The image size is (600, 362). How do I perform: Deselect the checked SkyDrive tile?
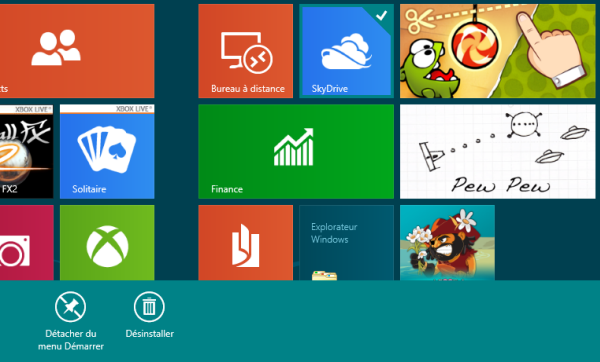pyautogui.click(x=346, y=51)
